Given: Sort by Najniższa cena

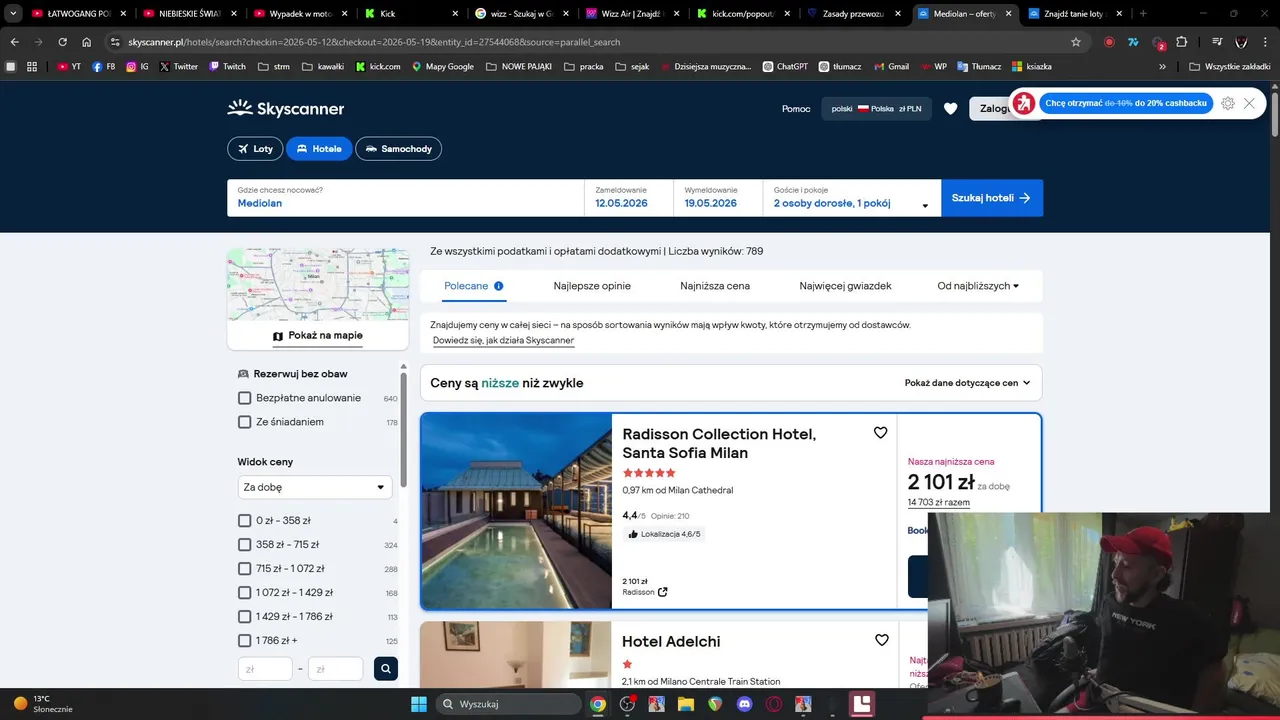Looking at the screenshot, I should coord(715,286).
